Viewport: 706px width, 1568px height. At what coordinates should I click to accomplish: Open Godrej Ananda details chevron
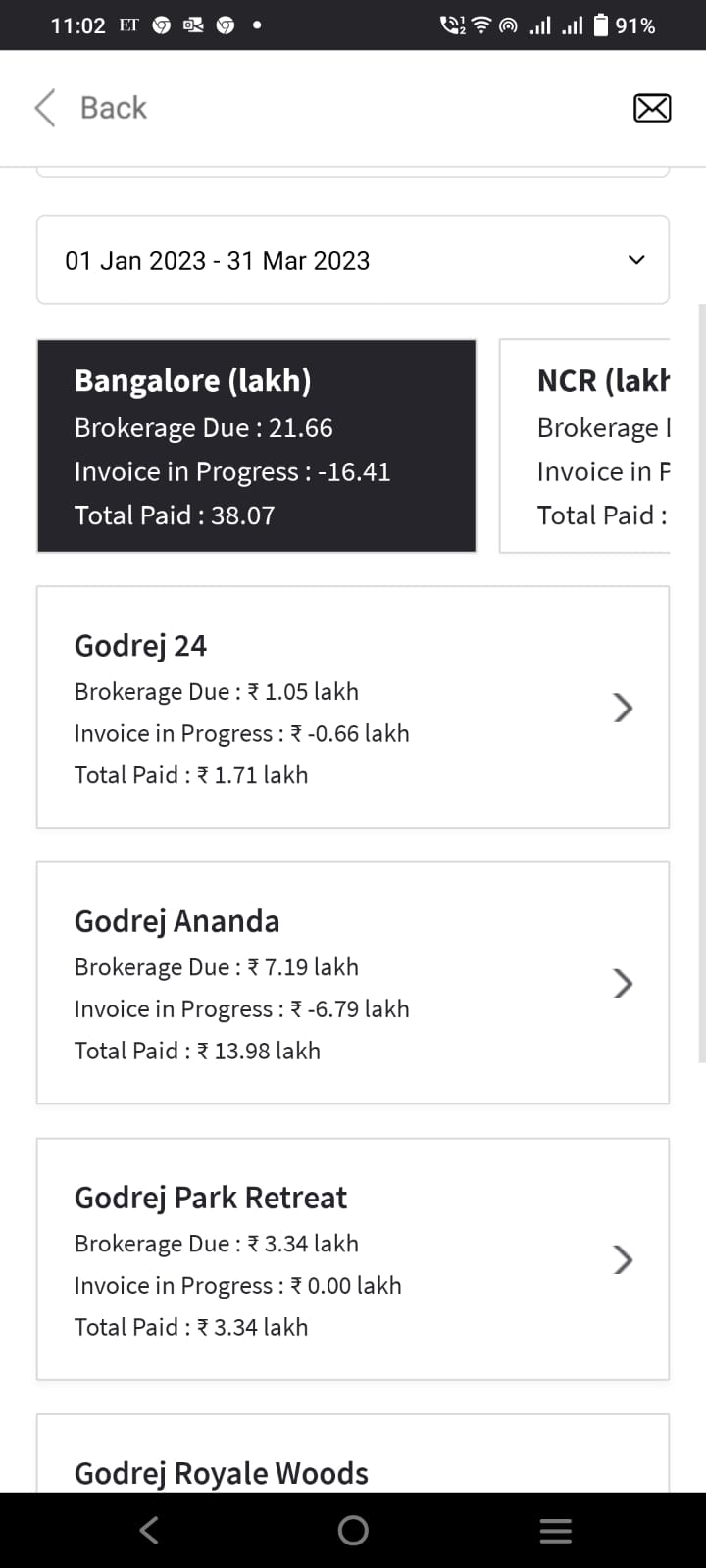623,983
